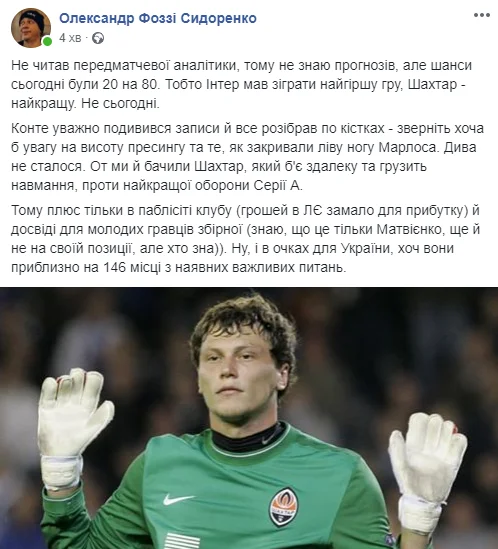498x549 pixels.
Task: Click the paragraph starting 'Тому плюс тільки'
Action: [x=245, y=238]
